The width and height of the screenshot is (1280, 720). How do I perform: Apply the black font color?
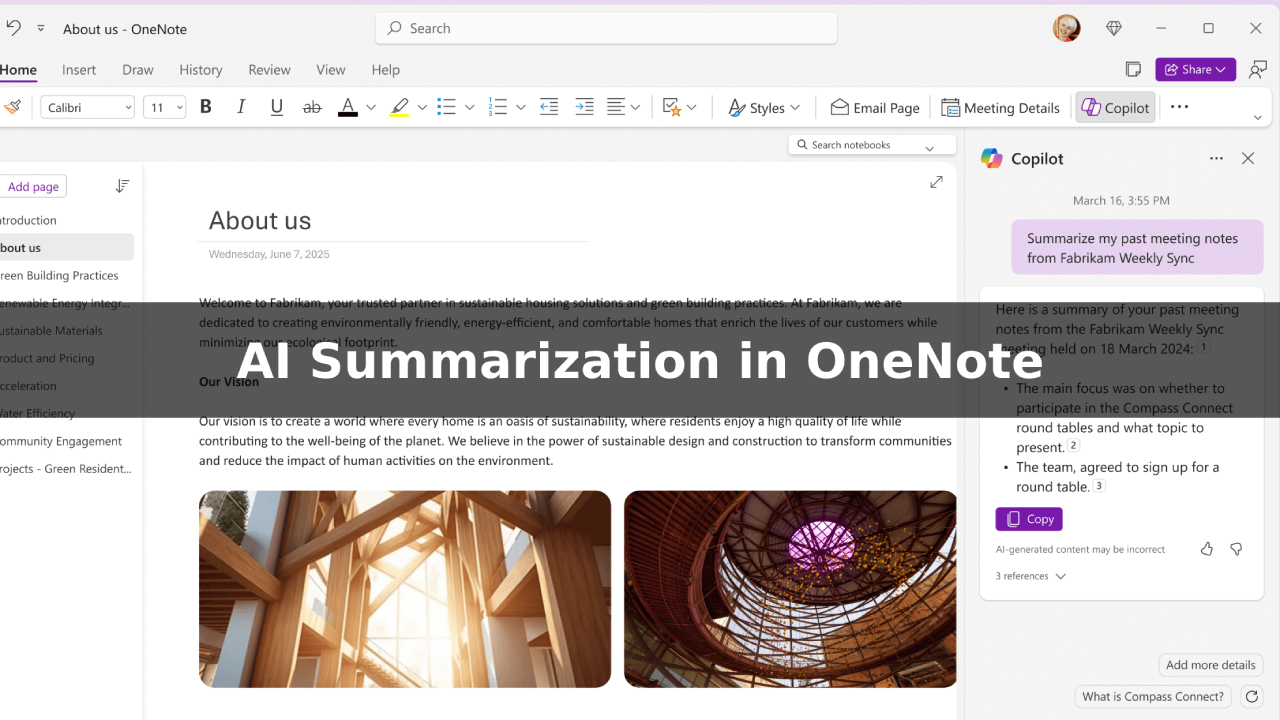[x=348, y=107]
